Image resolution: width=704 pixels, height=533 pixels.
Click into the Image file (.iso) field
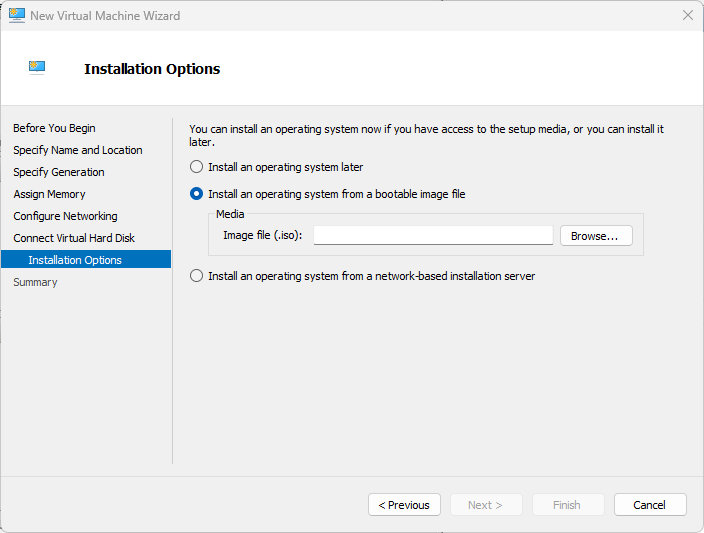[433, 235]
